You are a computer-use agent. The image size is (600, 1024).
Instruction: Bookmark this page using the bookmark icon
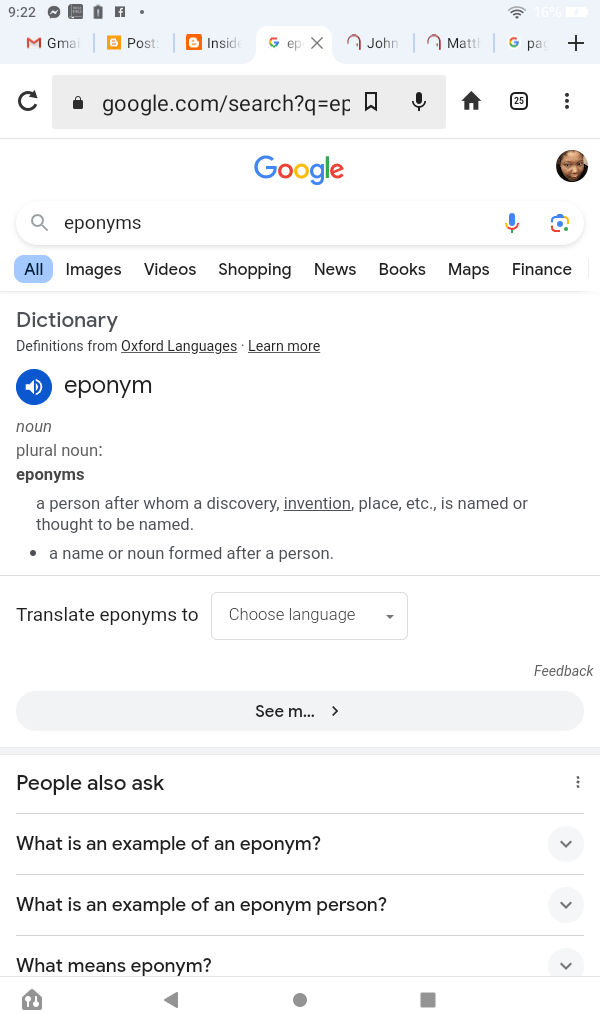click(x=371, y=101)
